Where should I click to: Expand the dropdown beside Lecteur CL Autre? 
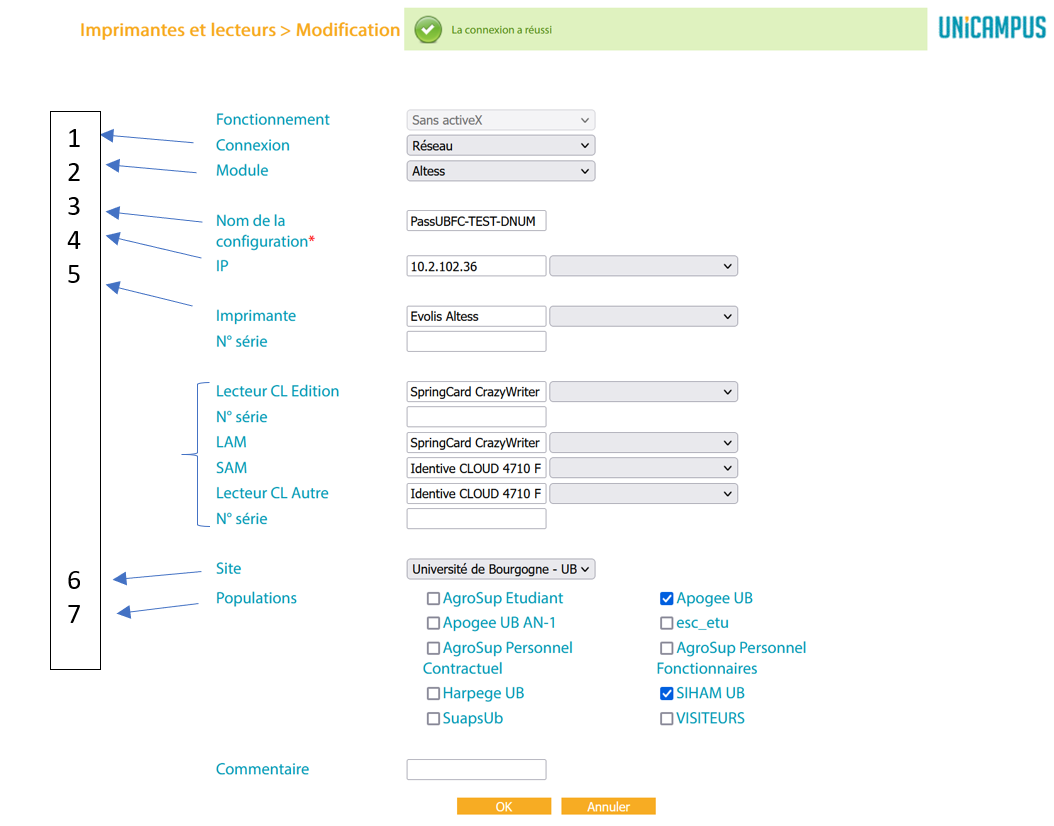[x=643, y=494]
